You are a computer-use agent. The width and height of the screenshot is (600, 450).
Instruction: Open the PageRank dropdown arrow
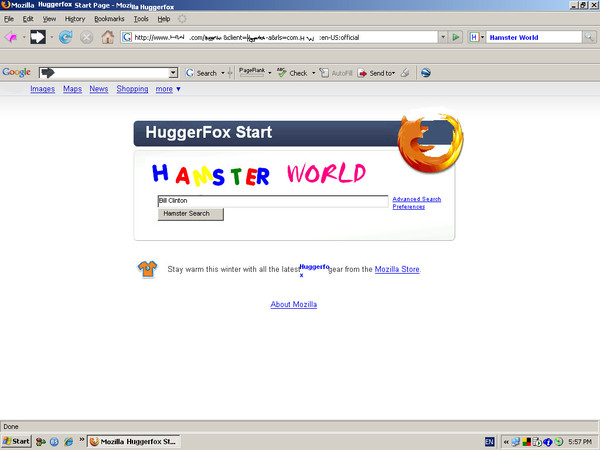click(x=269, y=73)
